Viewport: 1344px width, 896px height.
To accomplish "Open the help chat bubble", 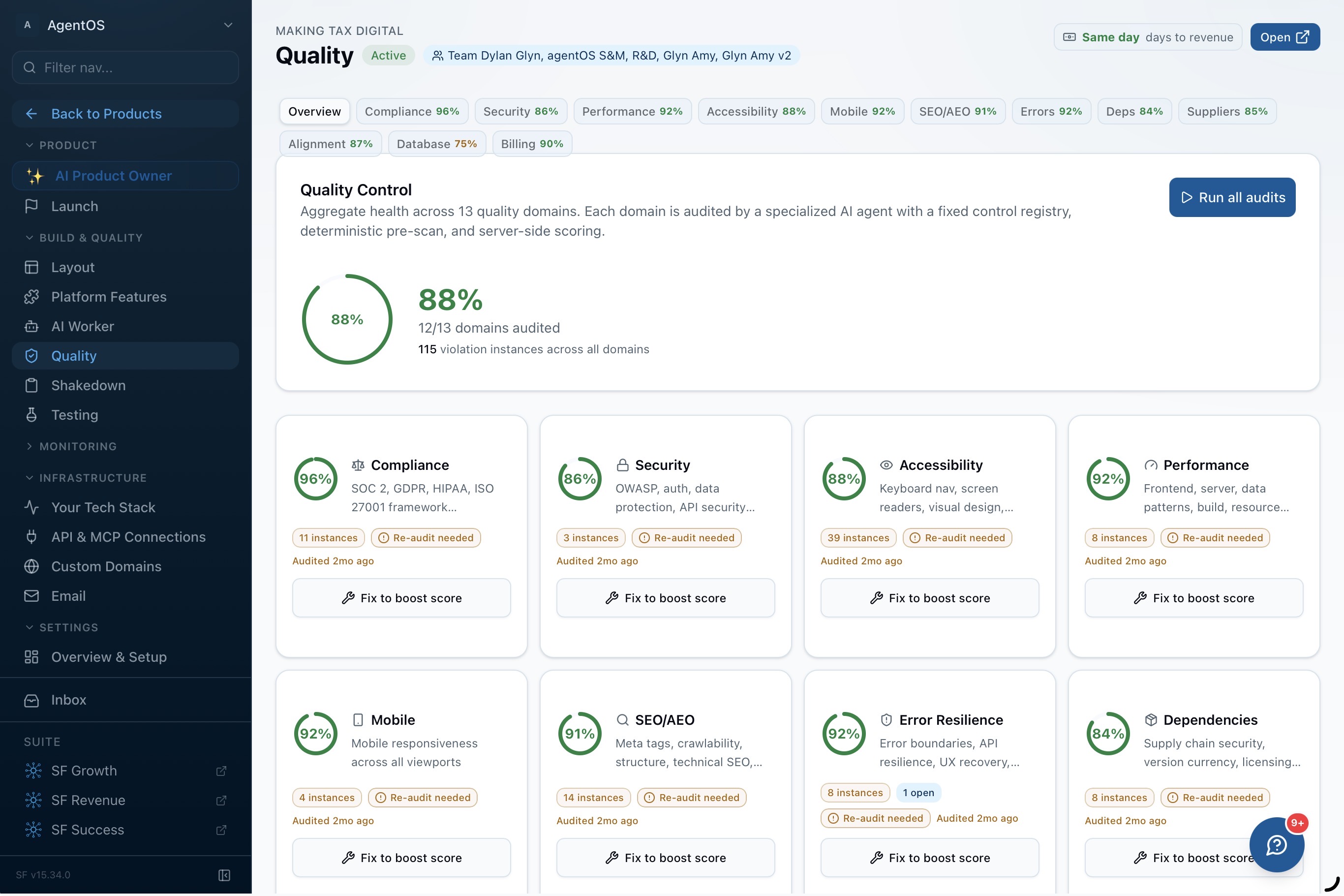I will 1277,844.
